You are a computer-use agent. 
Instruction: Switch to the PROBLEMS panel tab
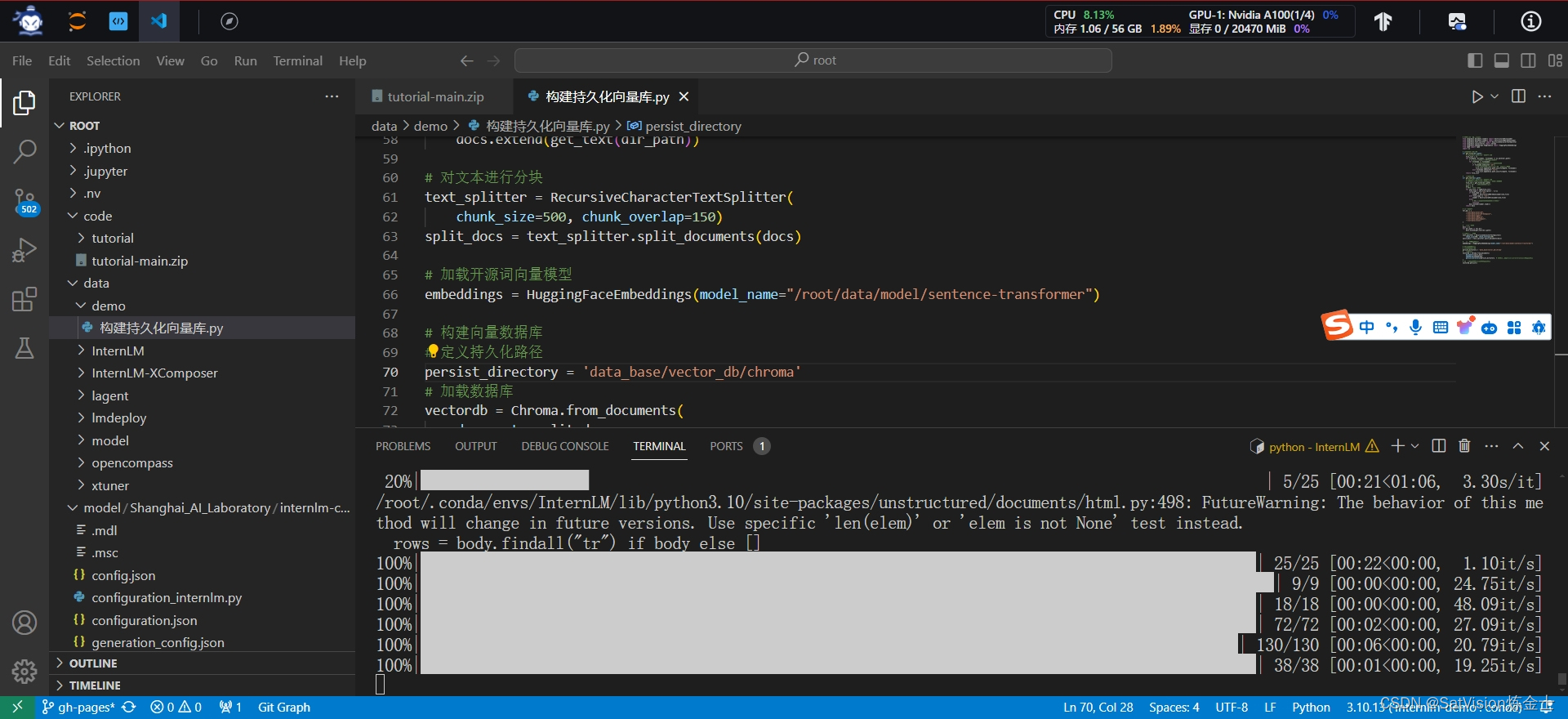click(403, 446)
